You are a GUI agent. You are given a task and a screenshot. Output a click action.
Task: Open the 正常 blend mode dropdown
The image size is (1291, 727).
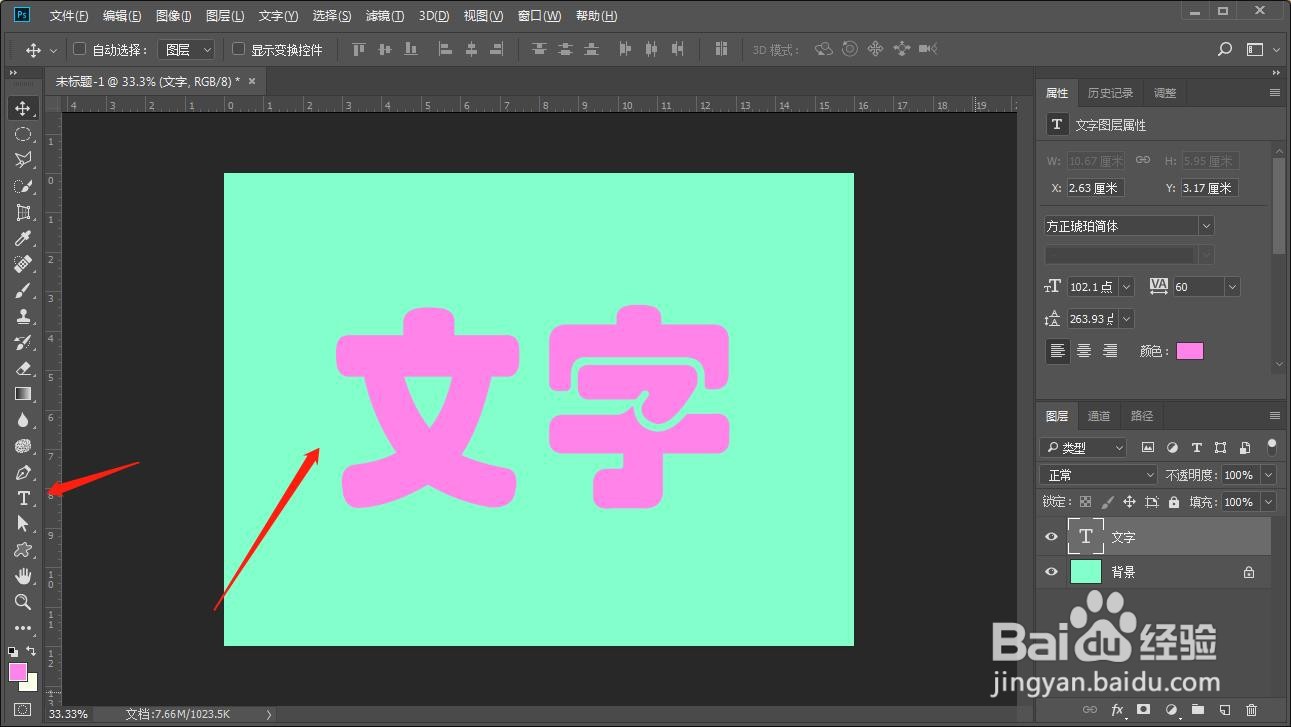coord(1098,475)
